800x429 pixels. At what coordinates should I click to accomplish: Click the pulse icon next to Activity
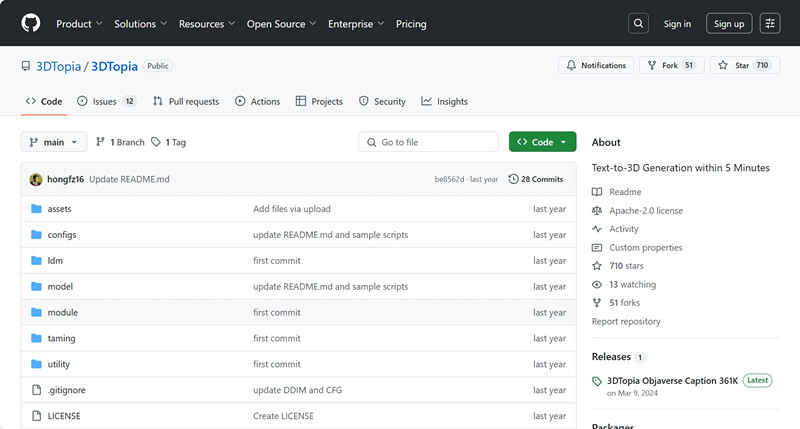pos(597,229)
